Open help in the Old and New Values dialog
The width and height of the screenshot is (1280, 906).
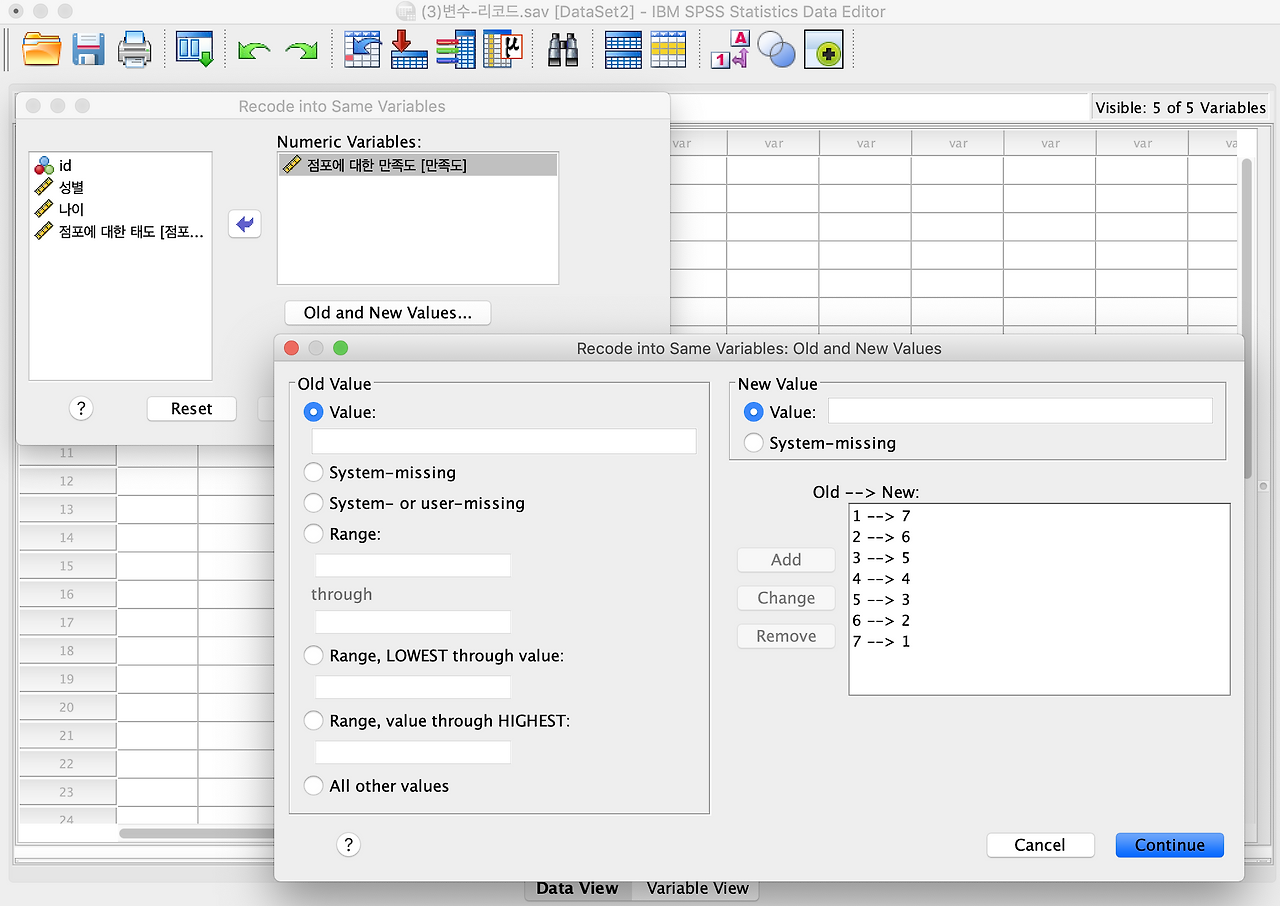[348, 845]
